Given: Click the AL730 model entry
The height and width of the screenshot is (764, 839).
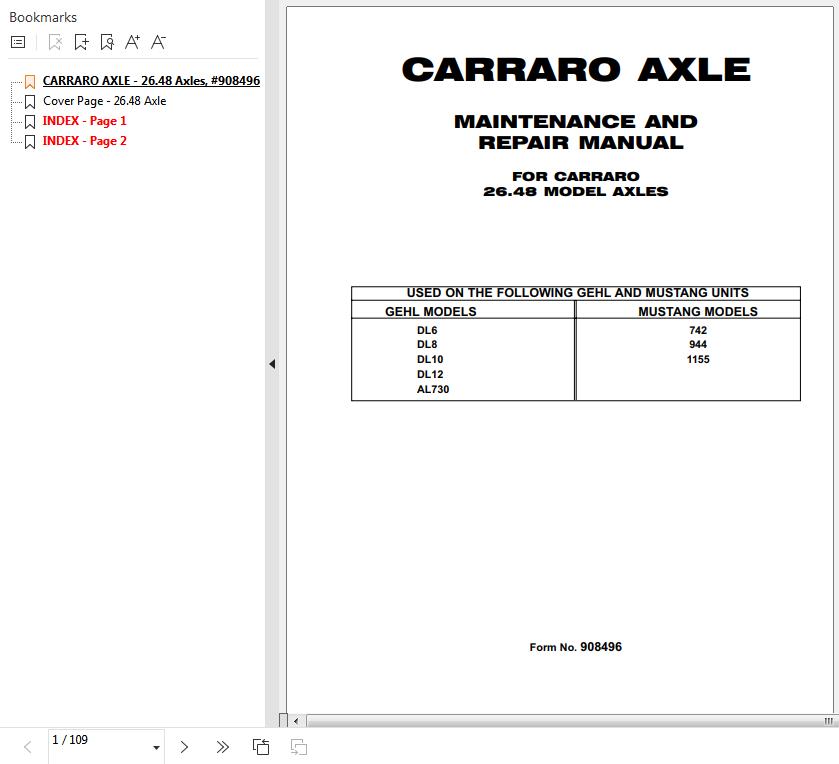Looking at the screenshot, I should click(x=433, y=389).
